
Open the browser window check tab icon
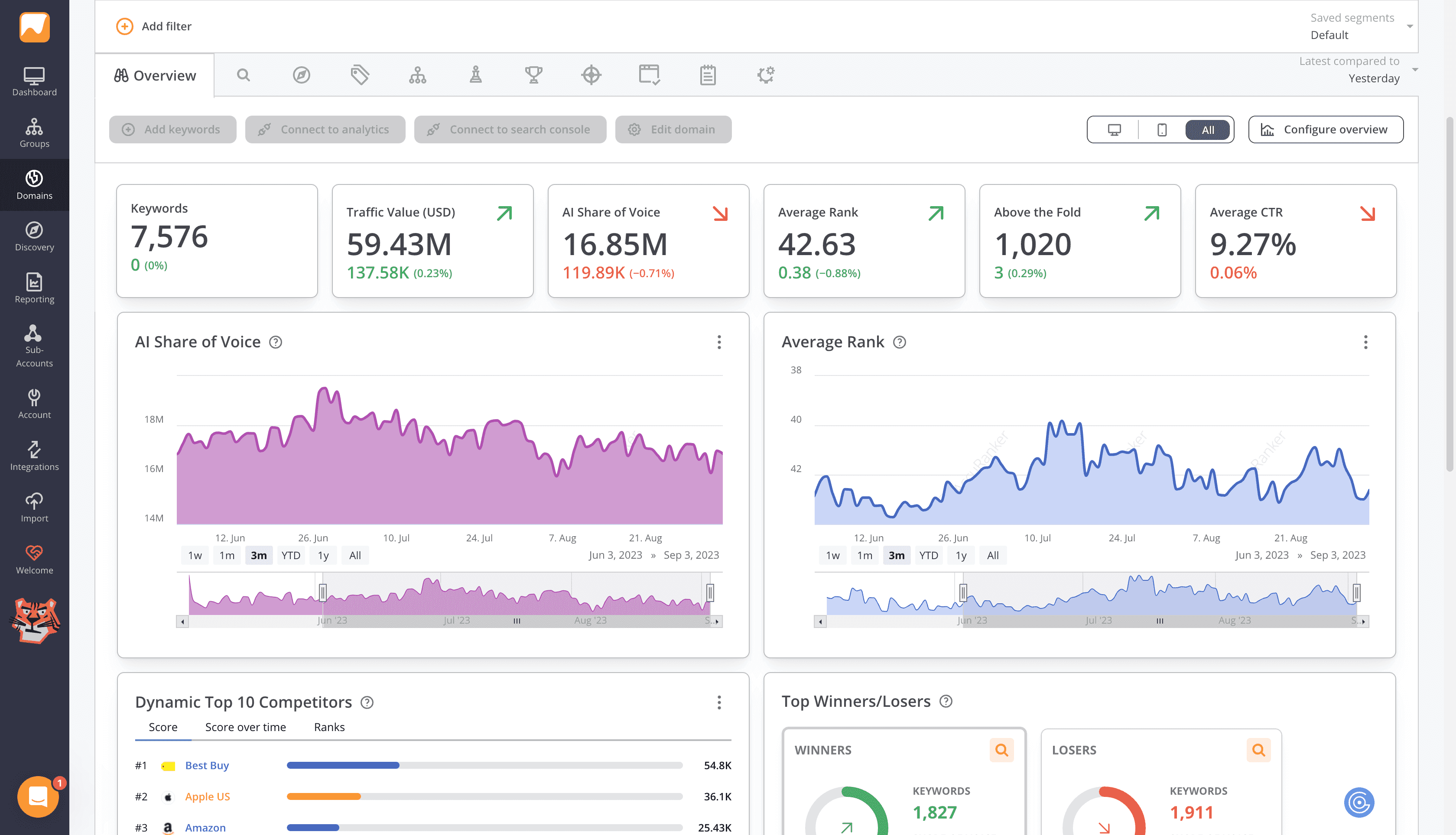(650, 75)
